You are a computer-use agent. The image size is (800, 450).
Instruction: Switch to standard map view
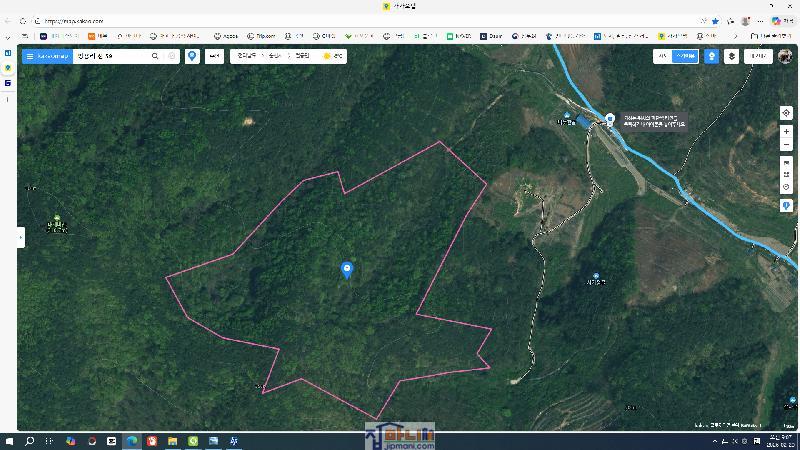[x=662, y=56]
